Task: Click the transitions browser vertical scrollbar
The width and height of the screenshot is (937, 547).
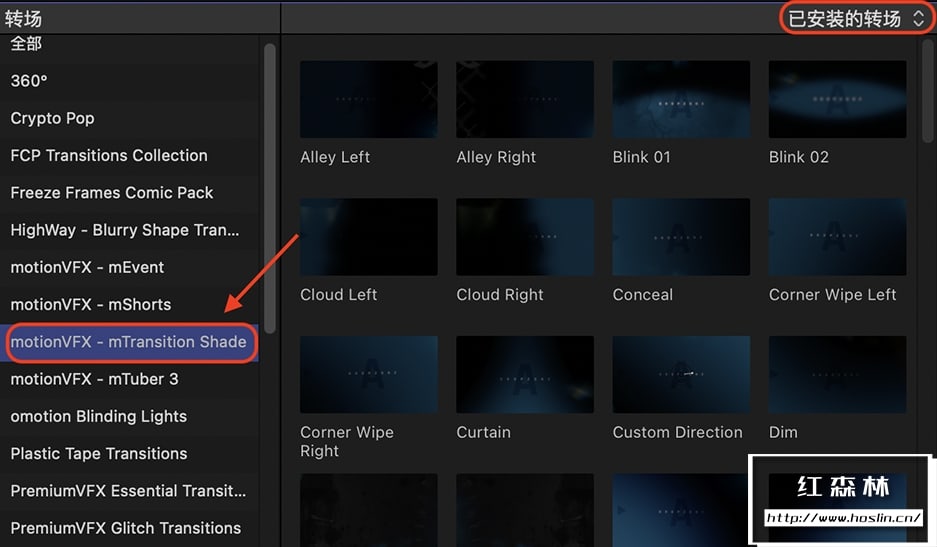Action: click(x=928, y=90)
